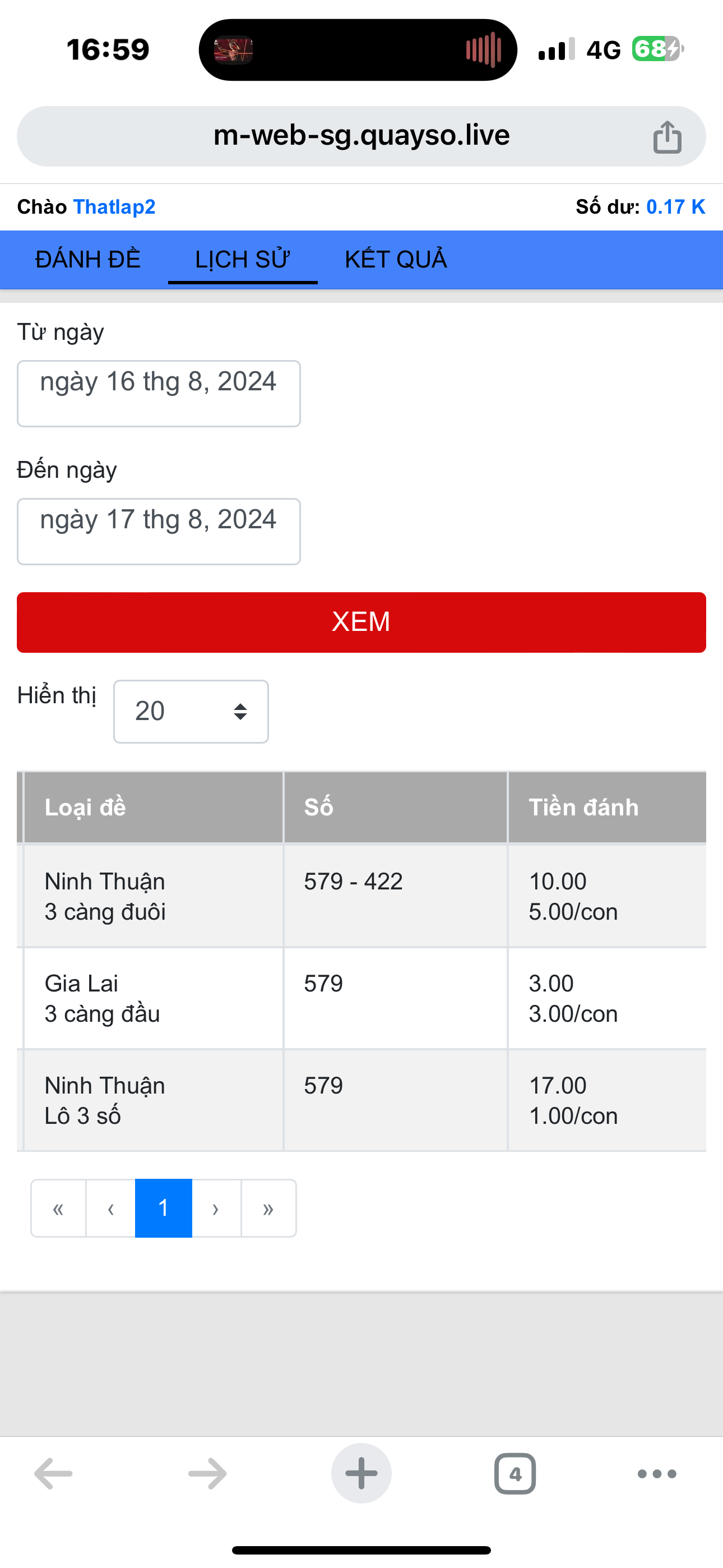Image resolution: width=723 pixels, height=1568 pixels.
Task: Open the Từ ngày date picker
Action: pyautogui.click(x=159, y=394)
